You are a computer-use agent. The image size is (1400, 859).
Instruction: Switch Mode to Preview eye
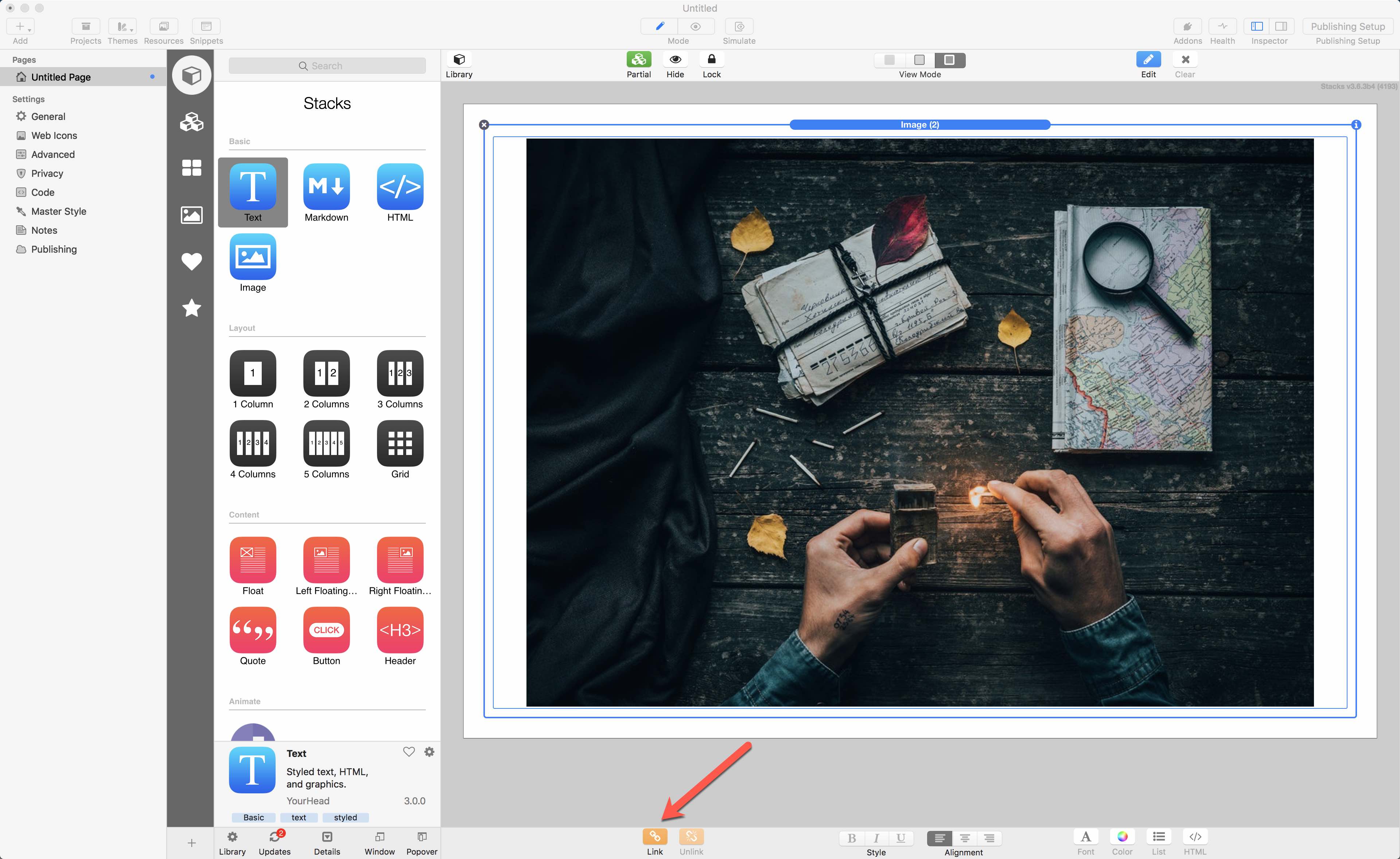pyautogui.click(x=696, y=26)
